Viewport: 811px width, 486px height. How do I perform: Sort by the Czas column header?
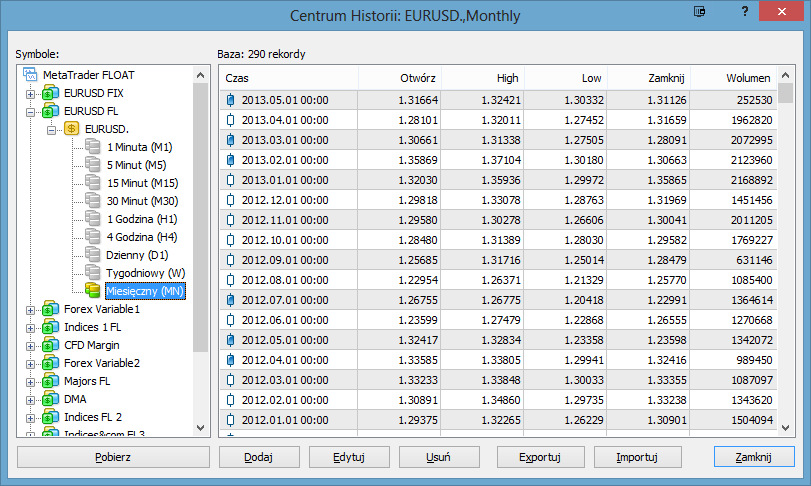(x=289, y=78)
